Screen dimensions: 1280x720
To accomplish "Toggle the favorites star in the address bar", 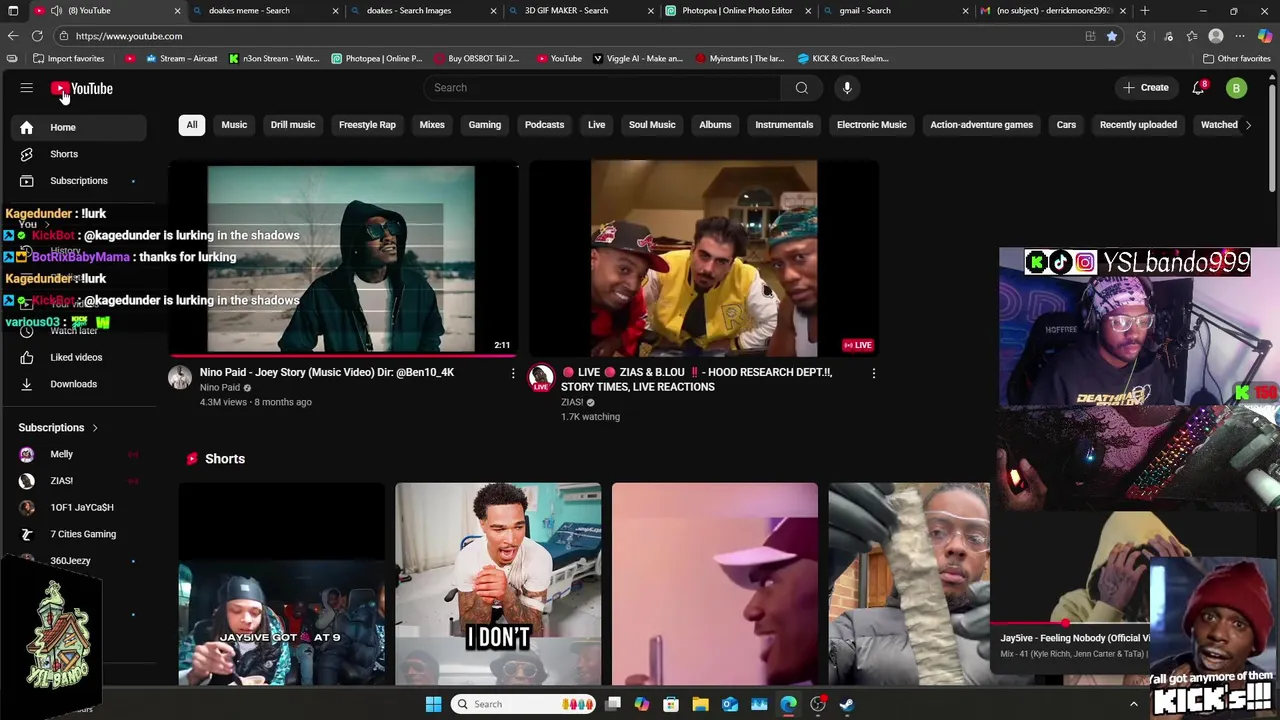I will pyautogui.click(x=1111, y=36).
